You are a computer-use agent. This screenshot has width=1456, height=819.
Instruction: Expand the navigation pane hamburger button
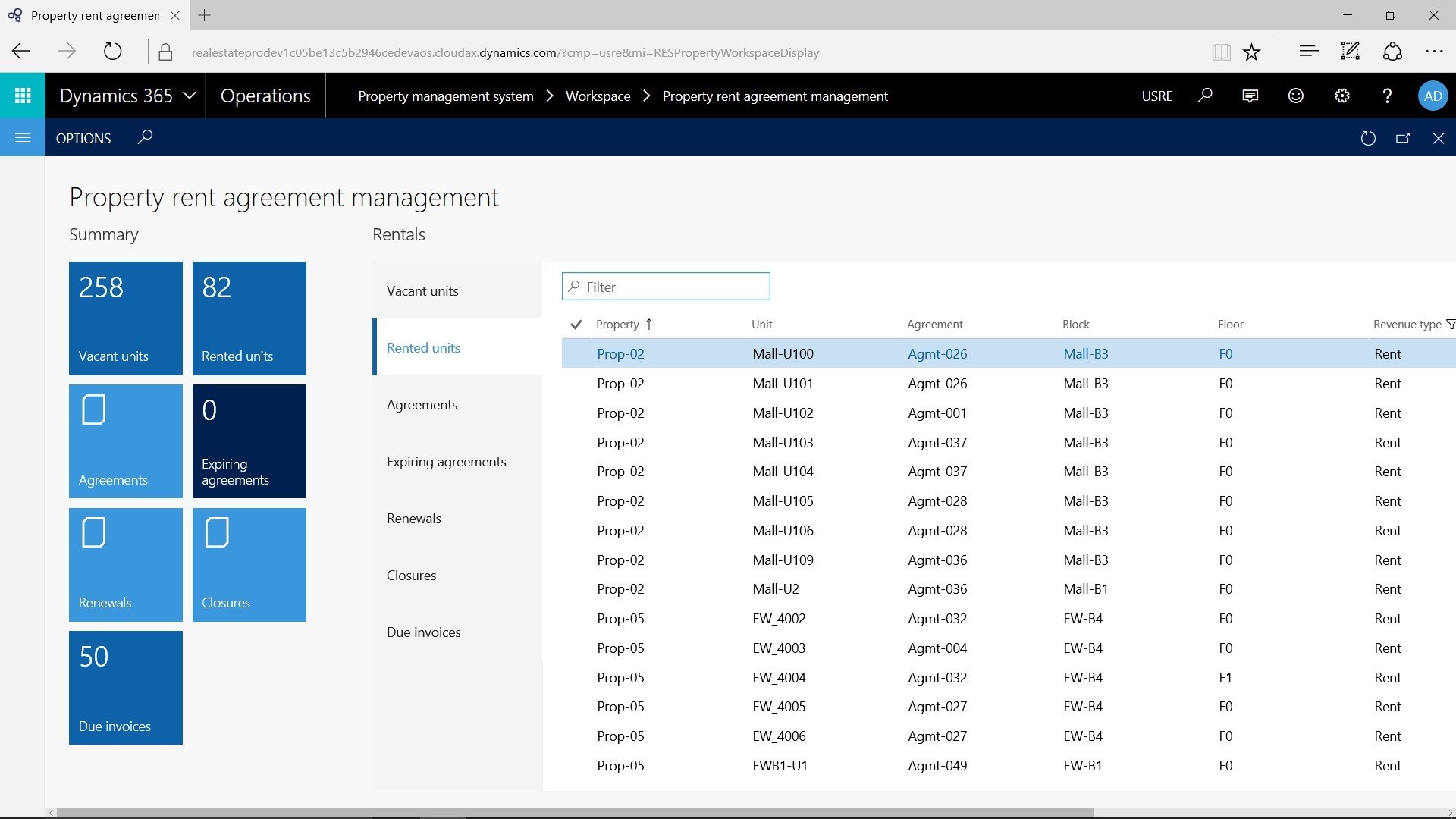pyautogui.click(x=23, y=137)
